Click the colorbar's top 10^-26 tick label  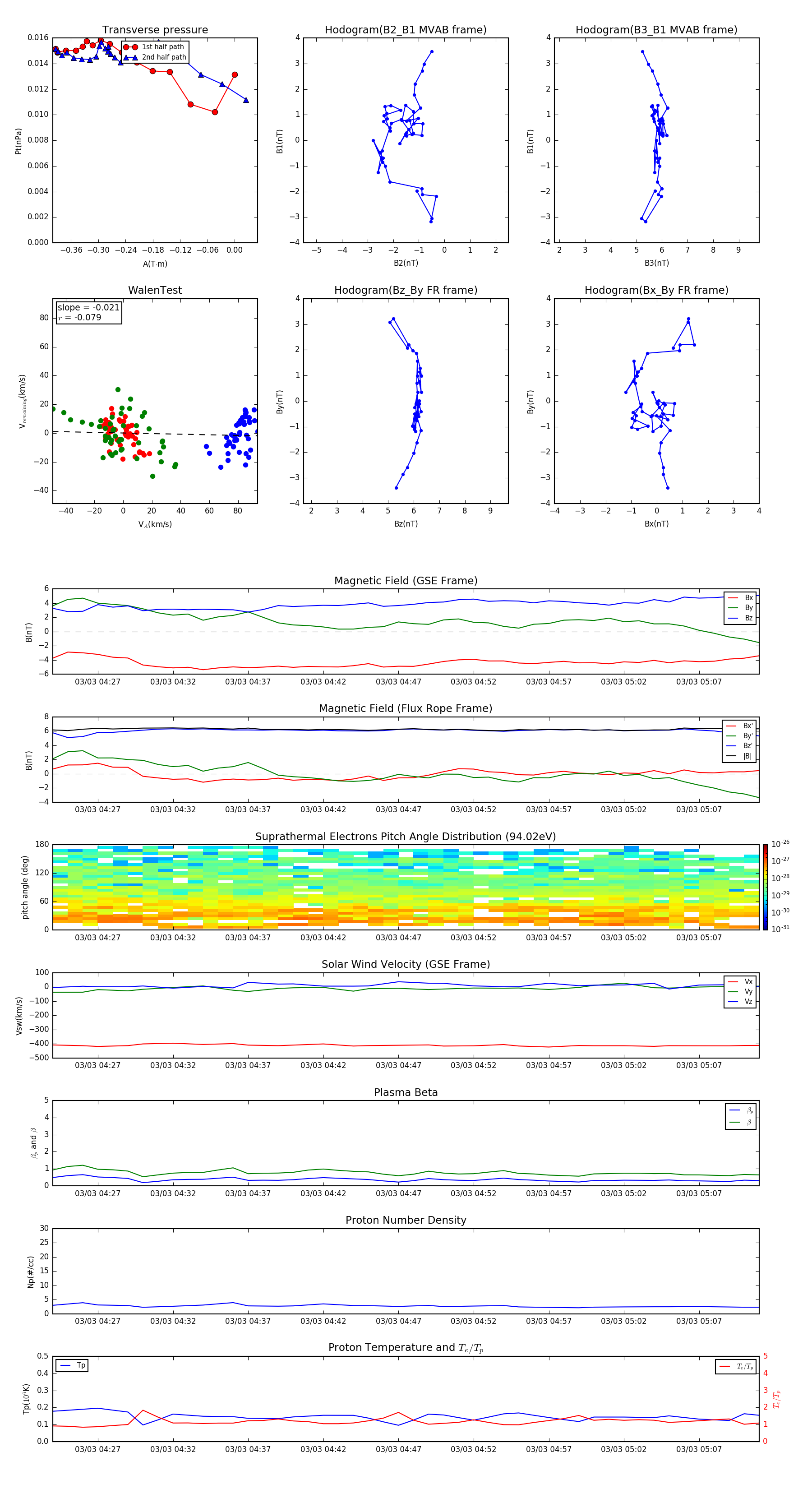click(780, 844)
